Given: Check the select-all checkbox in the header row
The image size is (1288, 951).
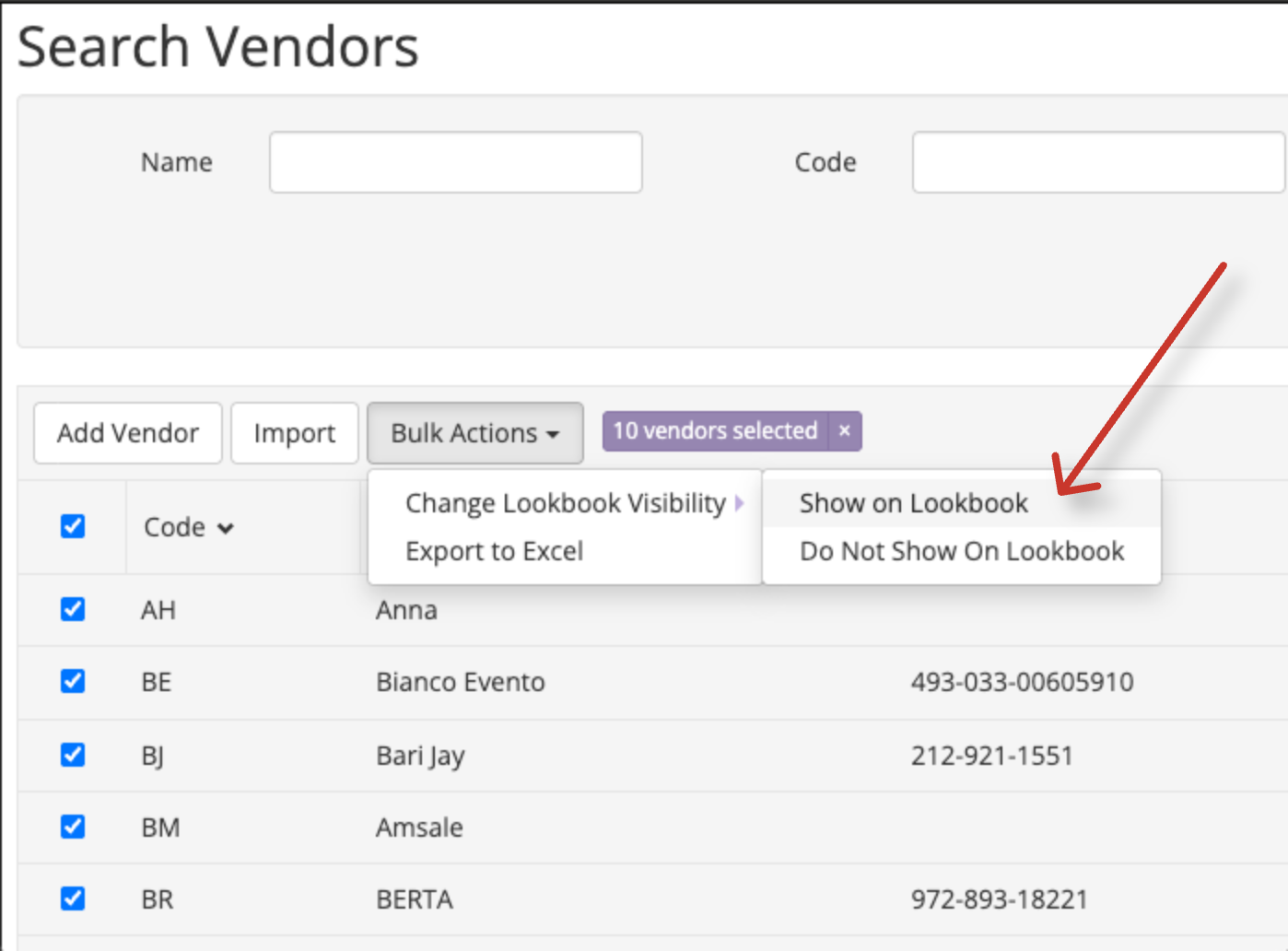Looking at the screenshot, I should (x=72, y=525).
